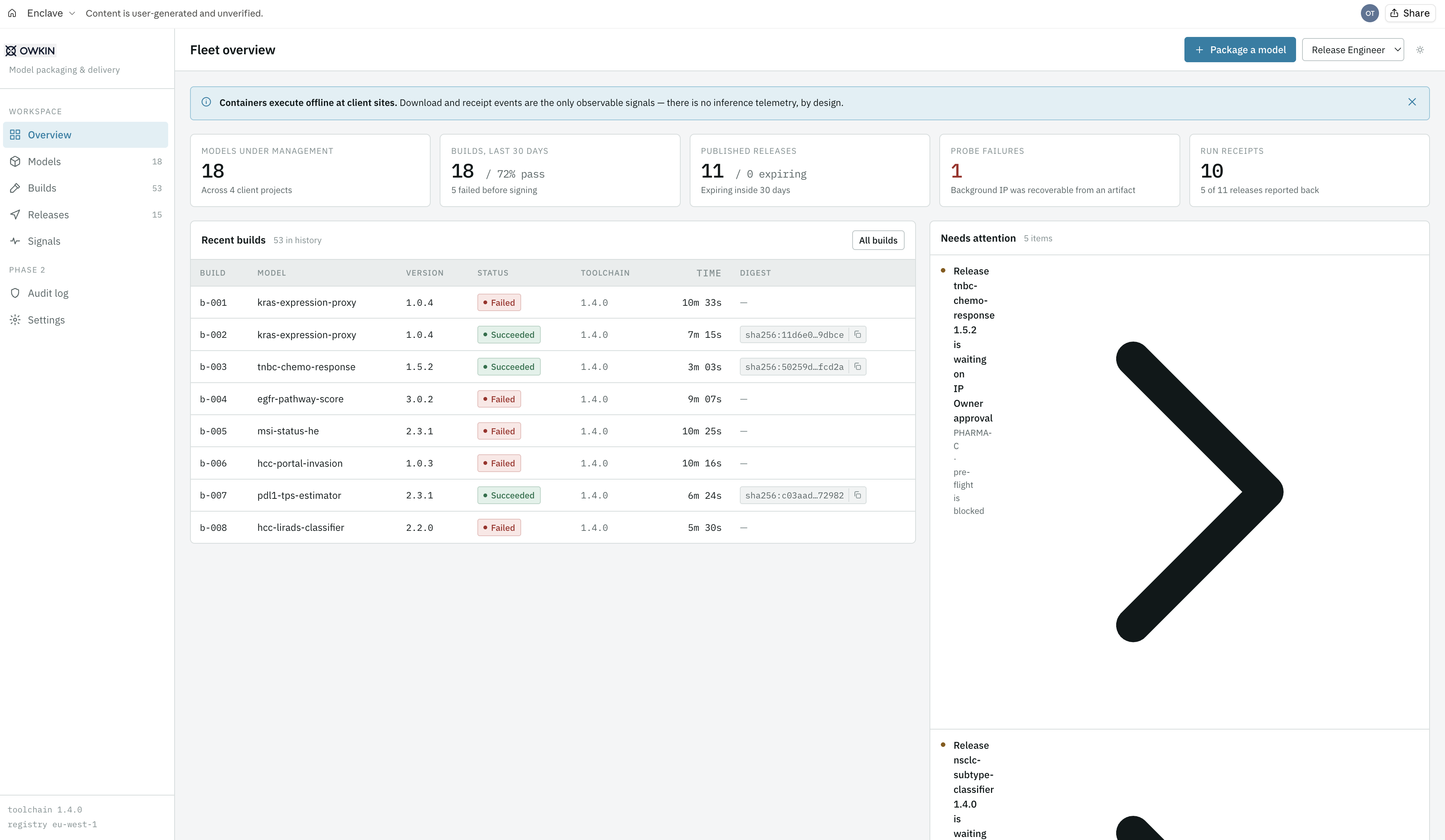Click model name hcc-lirads-classifier
Screen dimensions: 1445x840
pyautogui.click(x=301, y=527)
